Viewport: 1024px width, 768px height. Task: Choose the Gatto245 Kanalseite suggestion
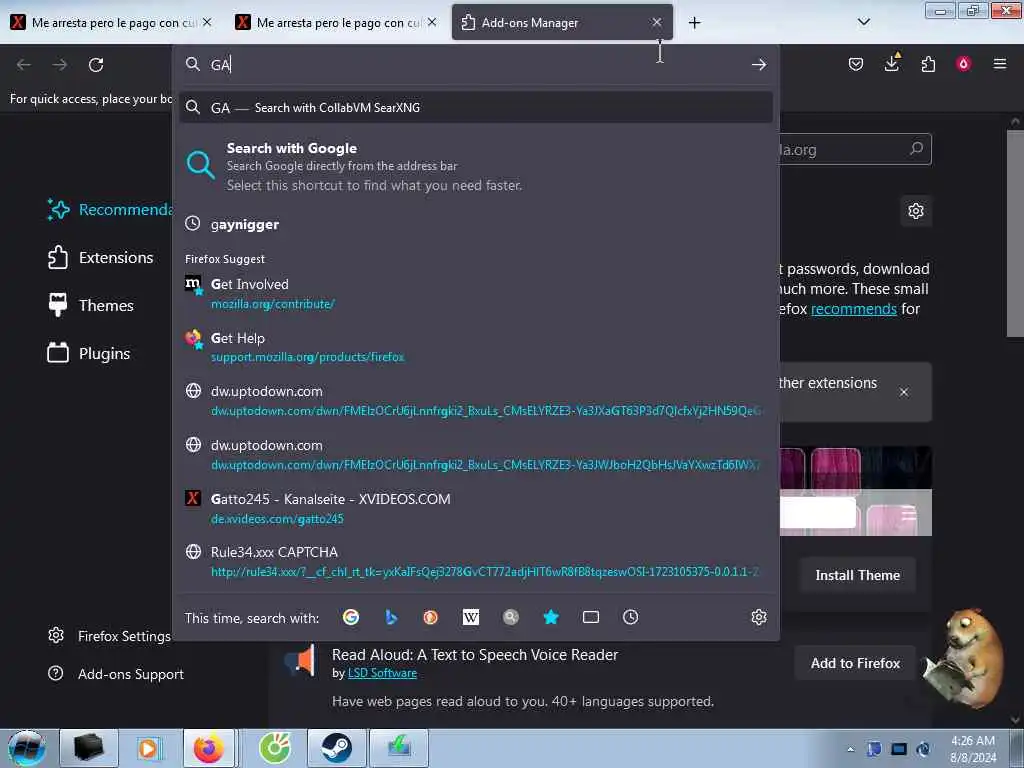[476, 508]
